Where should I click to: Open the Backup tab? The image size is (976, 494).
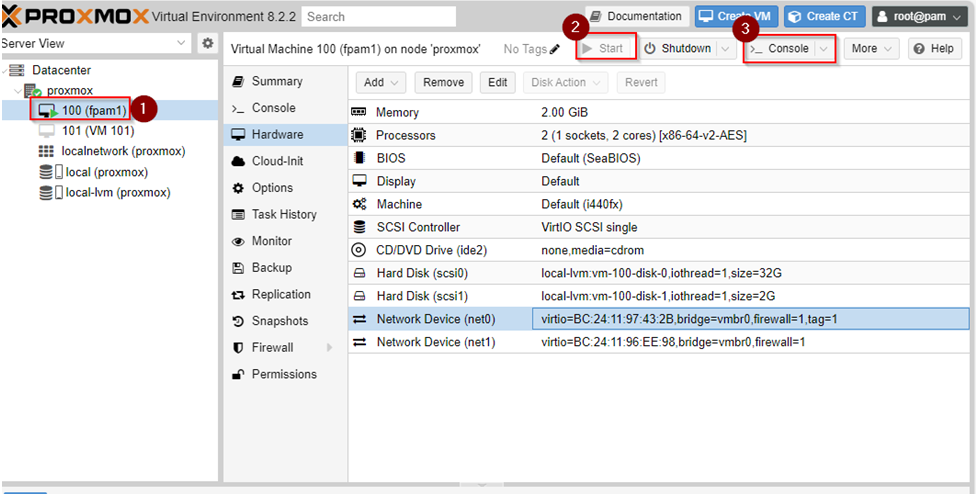(285, 268)
